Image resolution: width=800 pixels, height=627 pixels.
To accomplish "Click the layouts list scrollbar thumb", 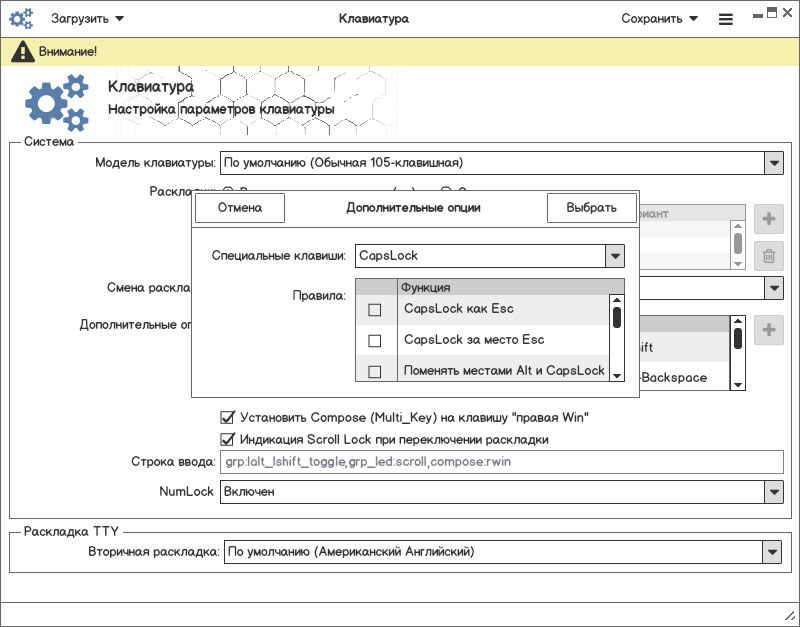I will [737, 243].
